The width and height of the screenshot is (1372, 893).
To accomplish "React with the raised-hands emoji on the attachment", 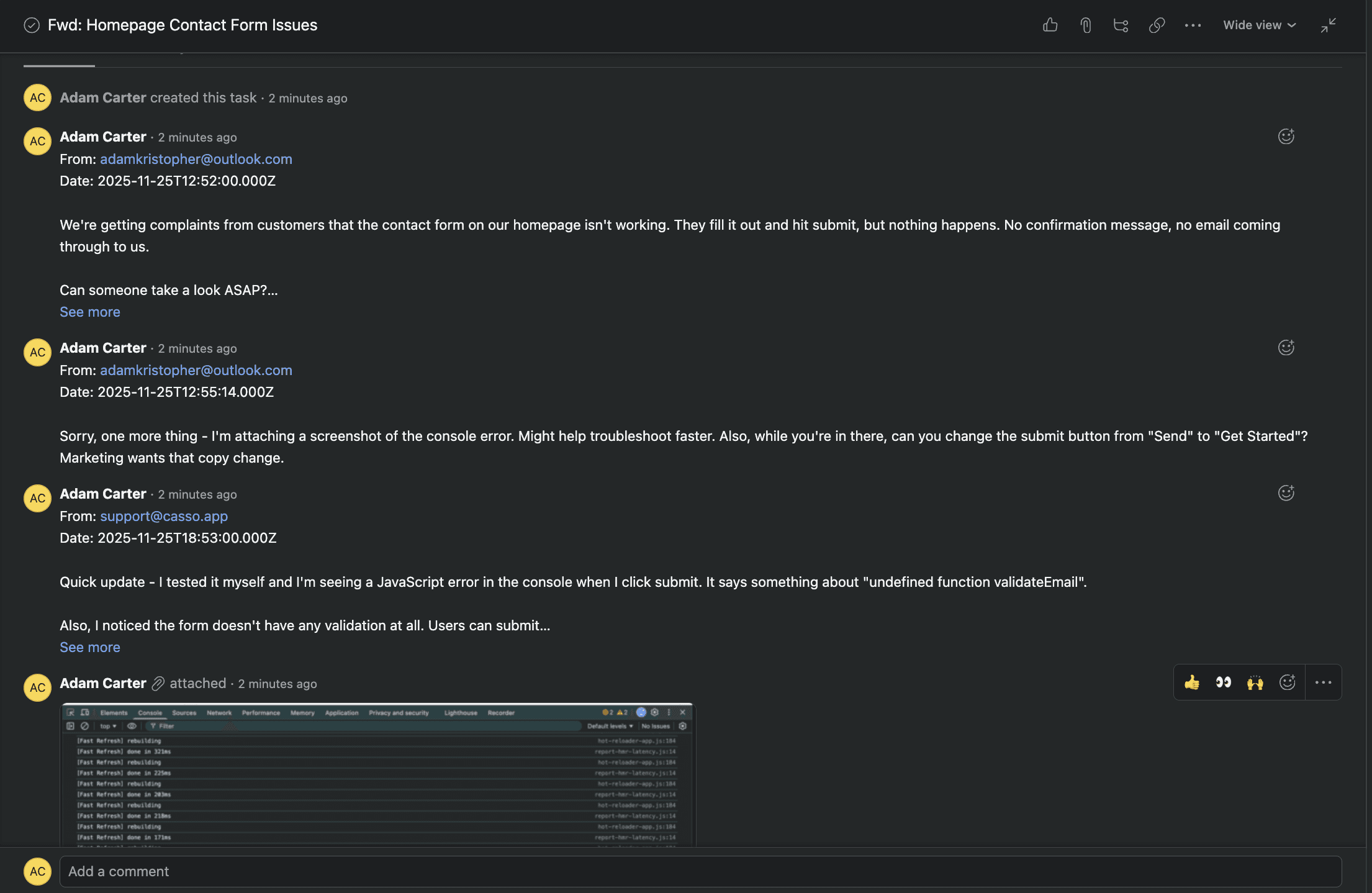I will pyautogui.click(x=1255, y=682).
